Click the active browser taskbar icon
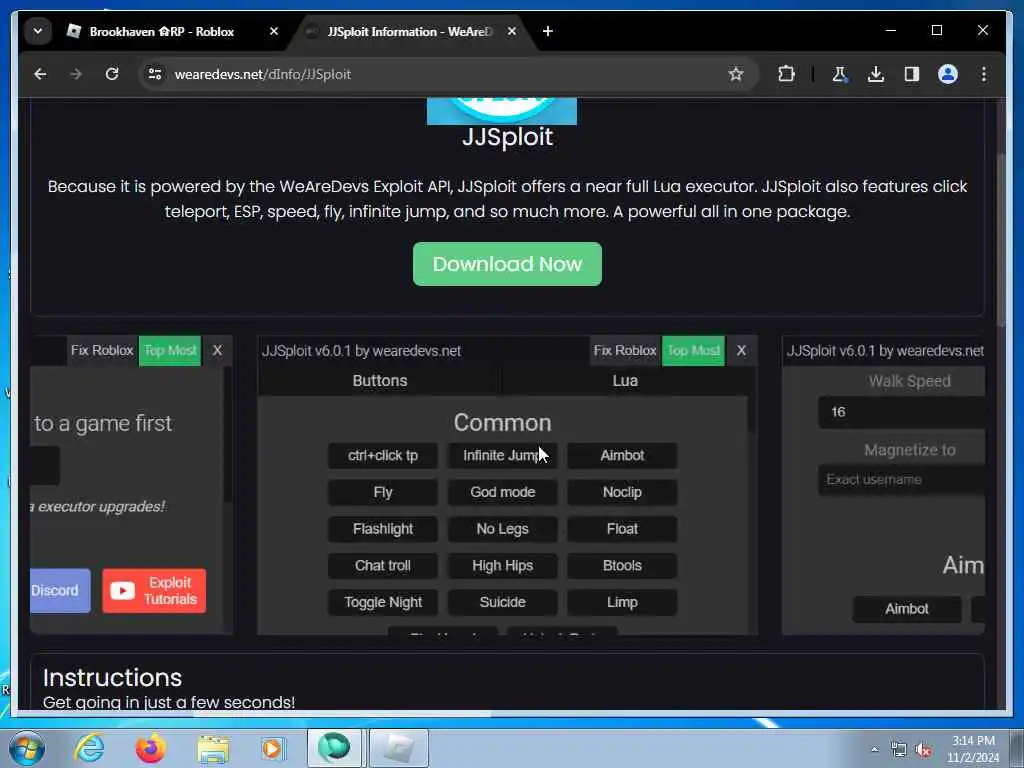1024x768 pixels. (334, 748)
